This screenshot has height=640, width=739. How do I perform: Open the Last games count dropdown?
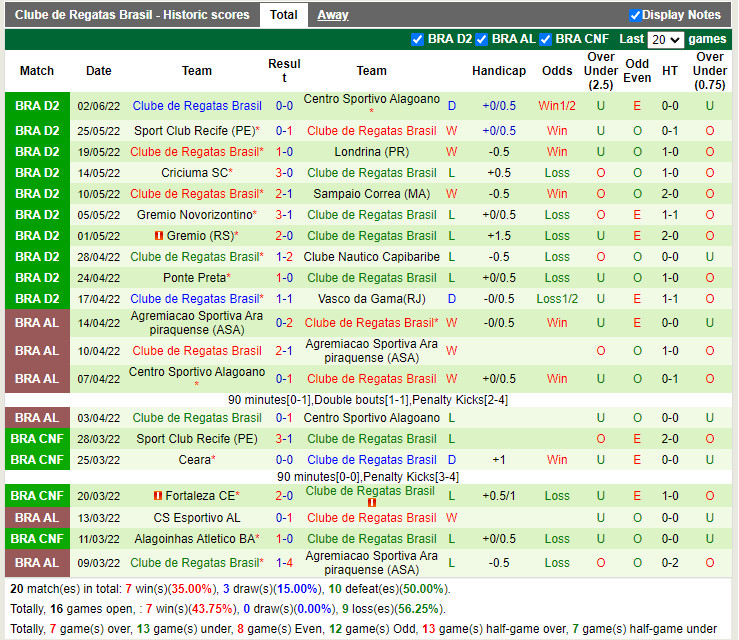[x=665, y=40]
